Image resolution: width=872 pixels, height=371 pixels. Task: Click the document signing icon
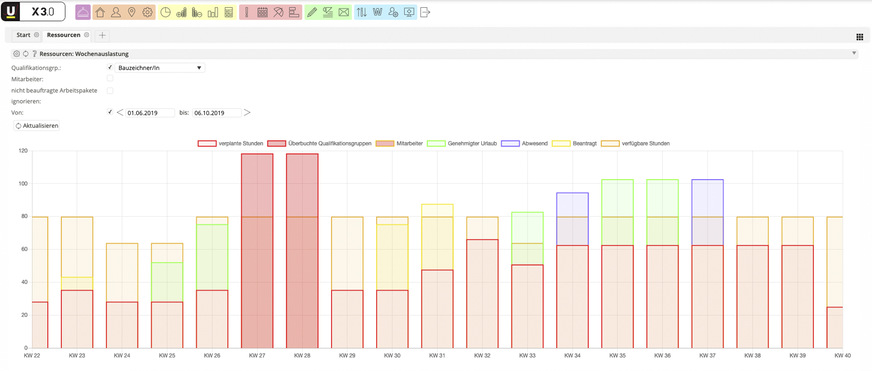pos(328,12)
